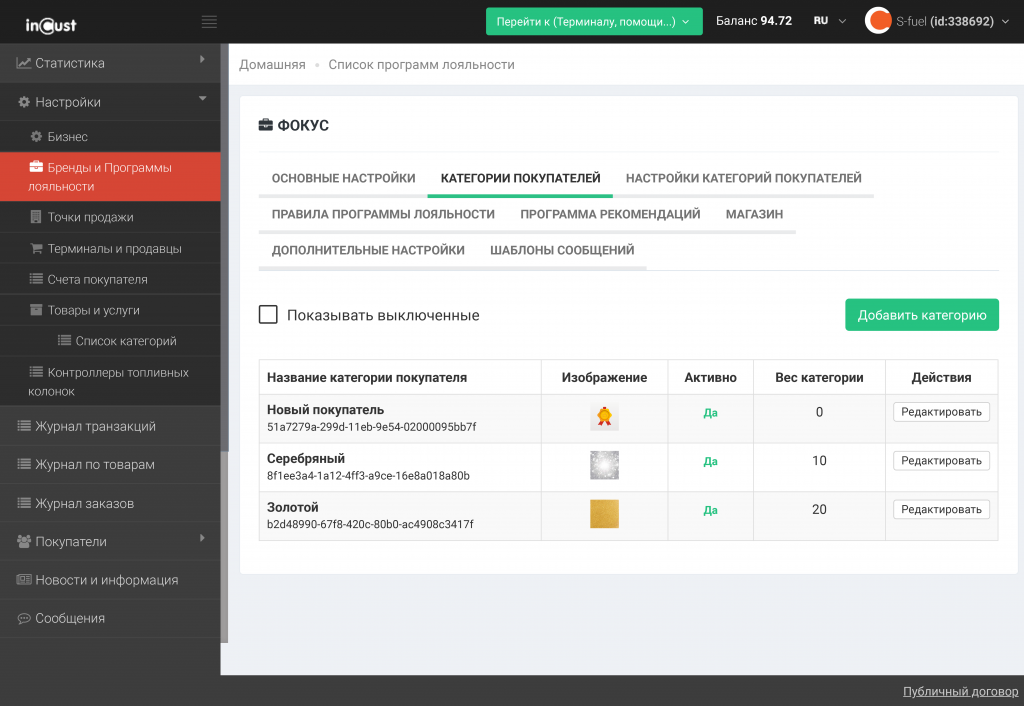
Task: Click the Золотой category gold image
Action: (x=604, y=514)
